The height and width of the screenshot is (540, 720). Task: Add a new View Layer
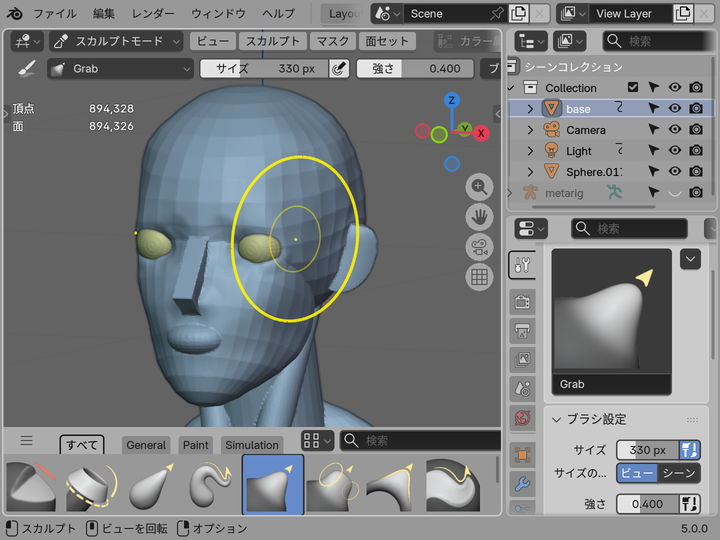683,14
